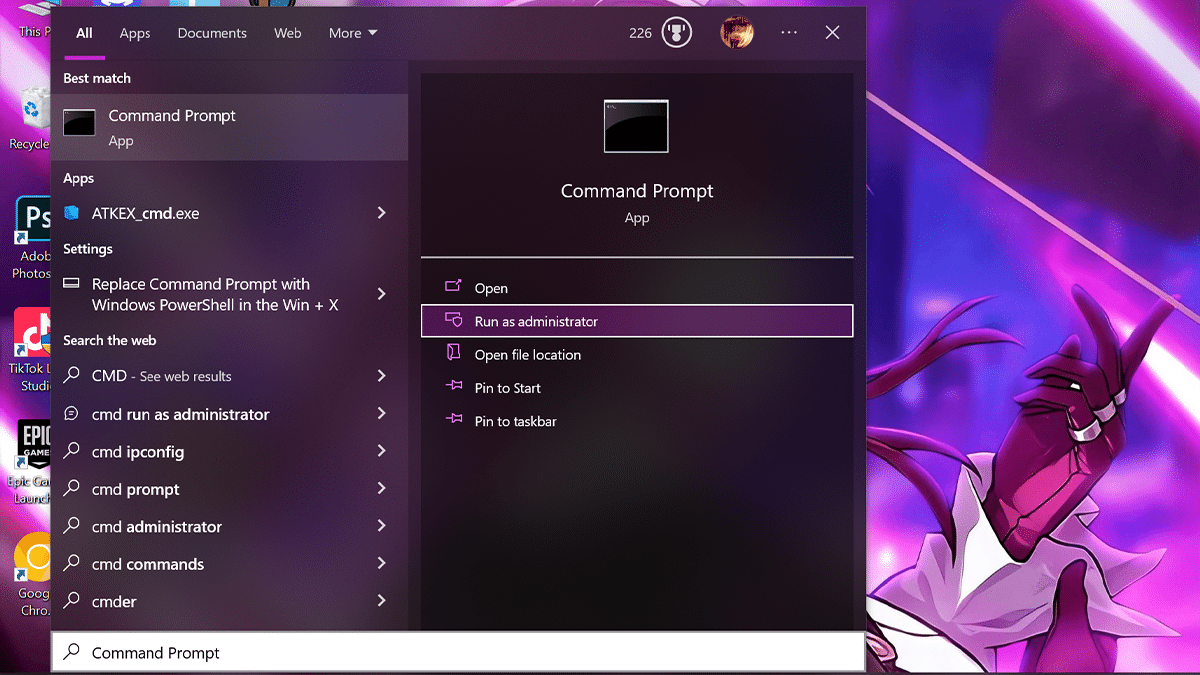This screenshot has height=675, width=1200.
Task: Switch to the Apps search tab
Action: click(x=135, y=33)
